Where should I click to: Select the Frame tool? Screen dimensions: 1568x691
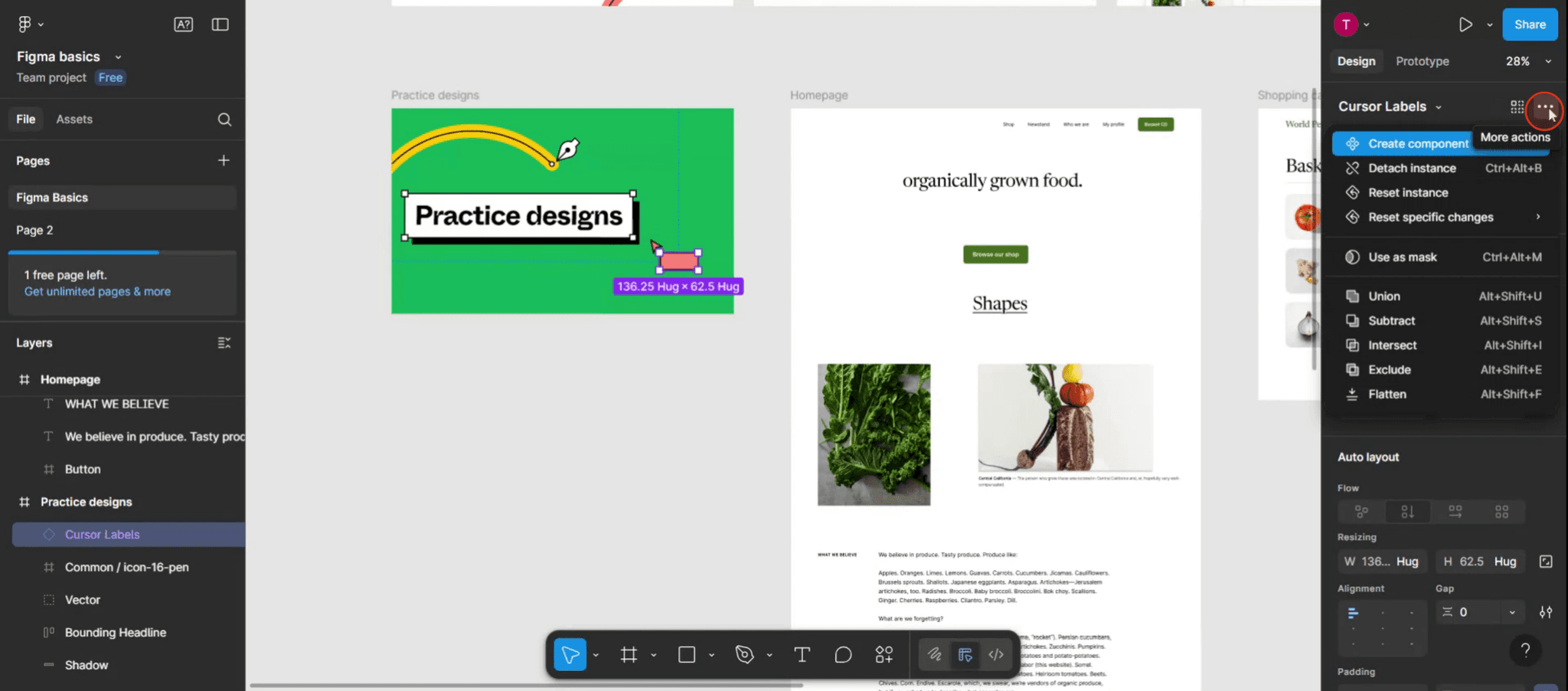629,655
